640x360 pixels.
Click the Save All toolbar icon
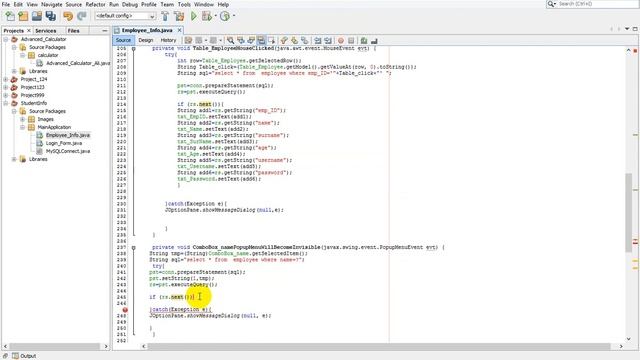pos(51,16)
